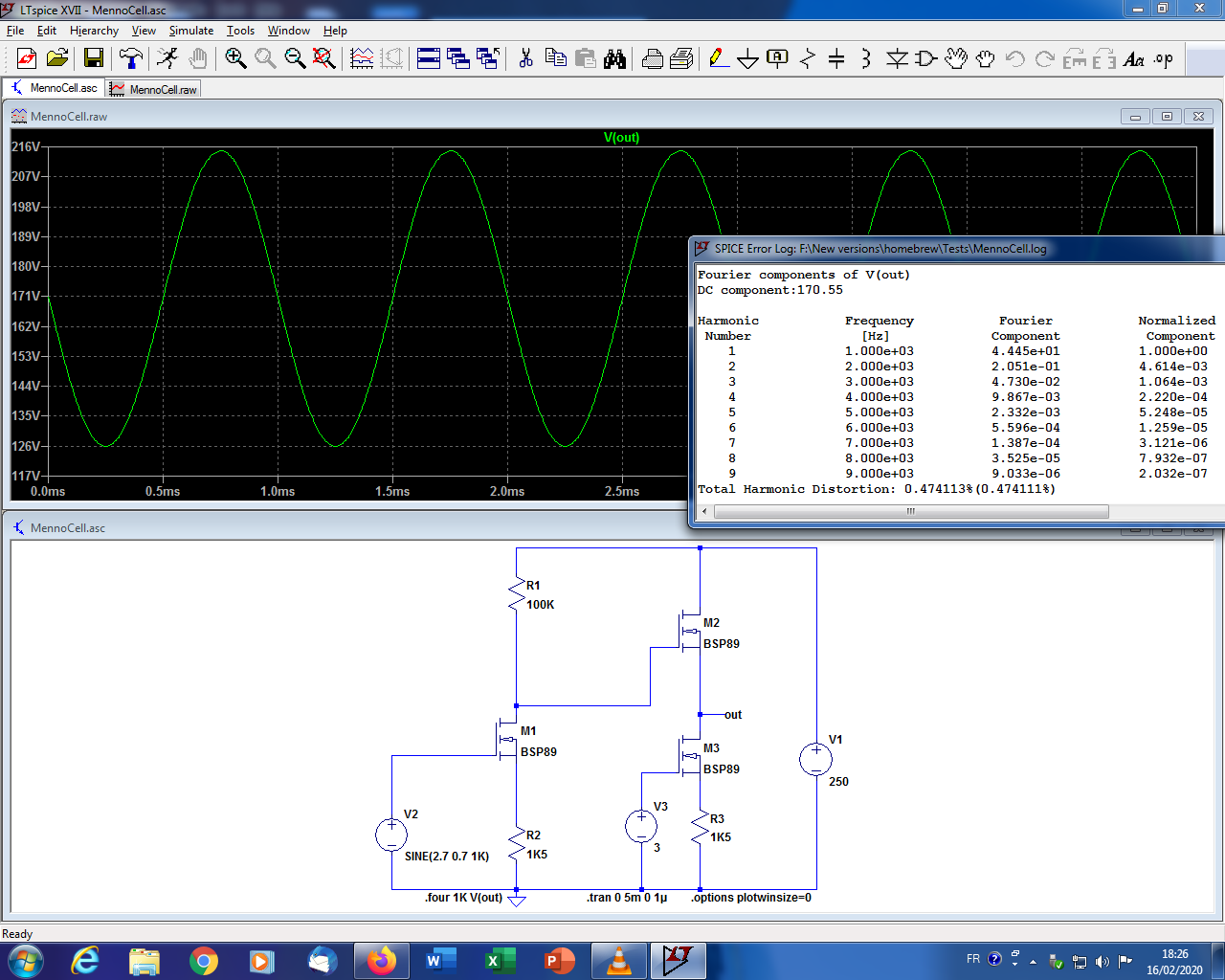Click the SPICE directive .op tool
This screenshot has height=980, width=1225.
[1164, 59]
